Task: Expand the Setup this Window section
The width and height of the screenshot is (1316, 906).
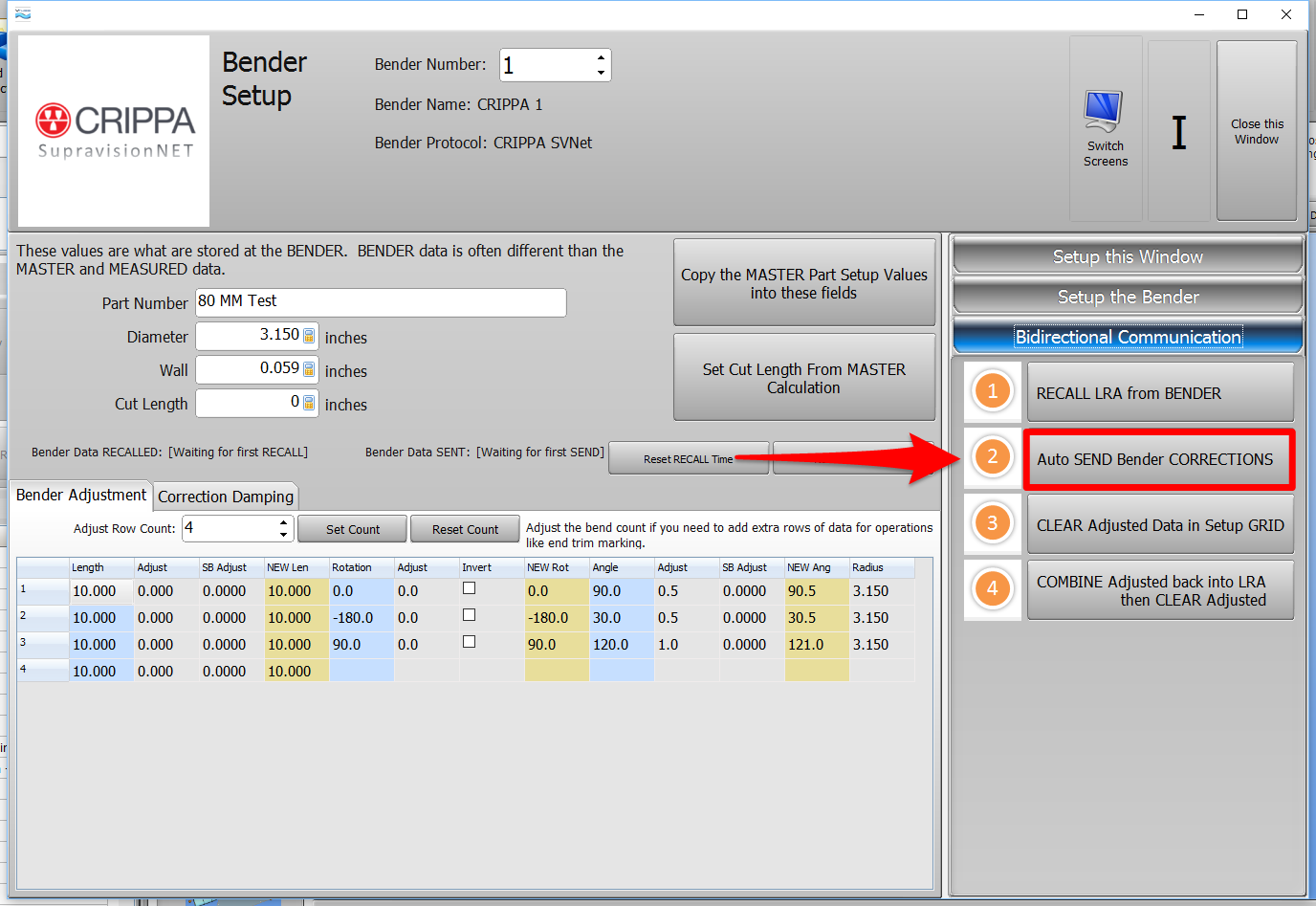Action: click(1128, 256)
